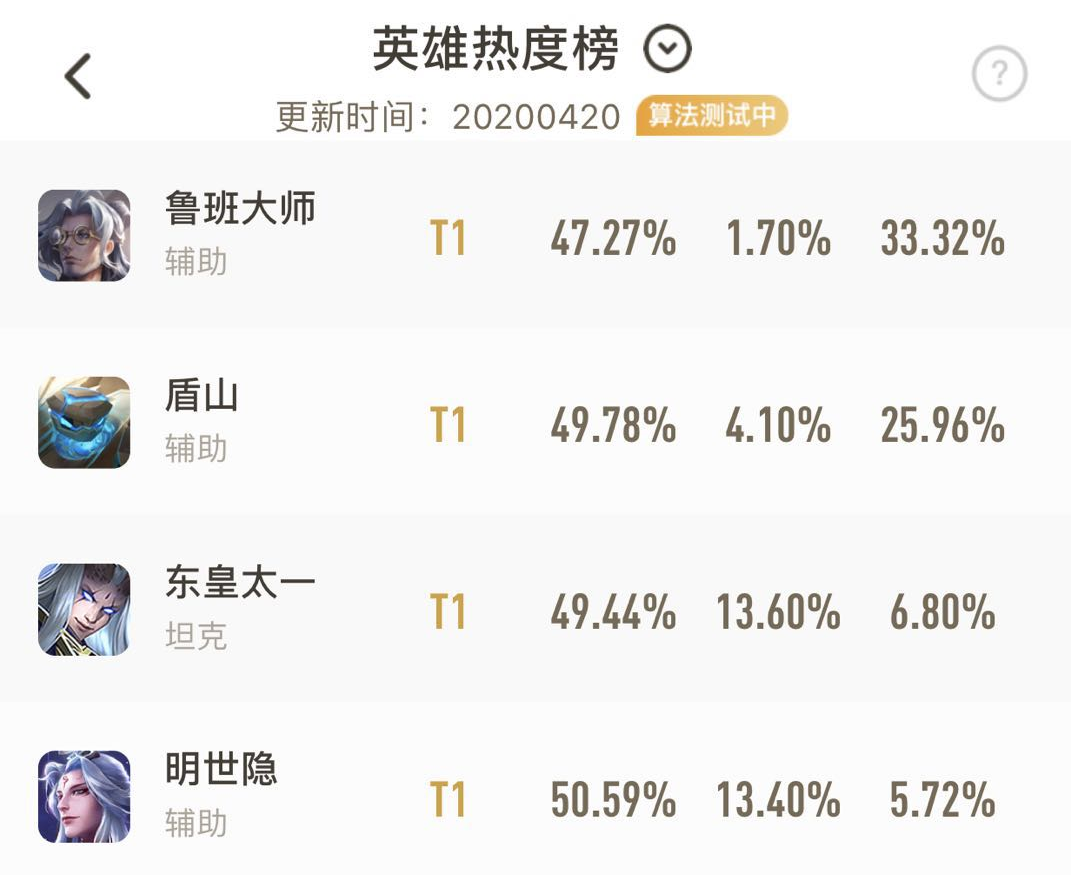Click the T1 tier label for 盾山

click(448, 425)
